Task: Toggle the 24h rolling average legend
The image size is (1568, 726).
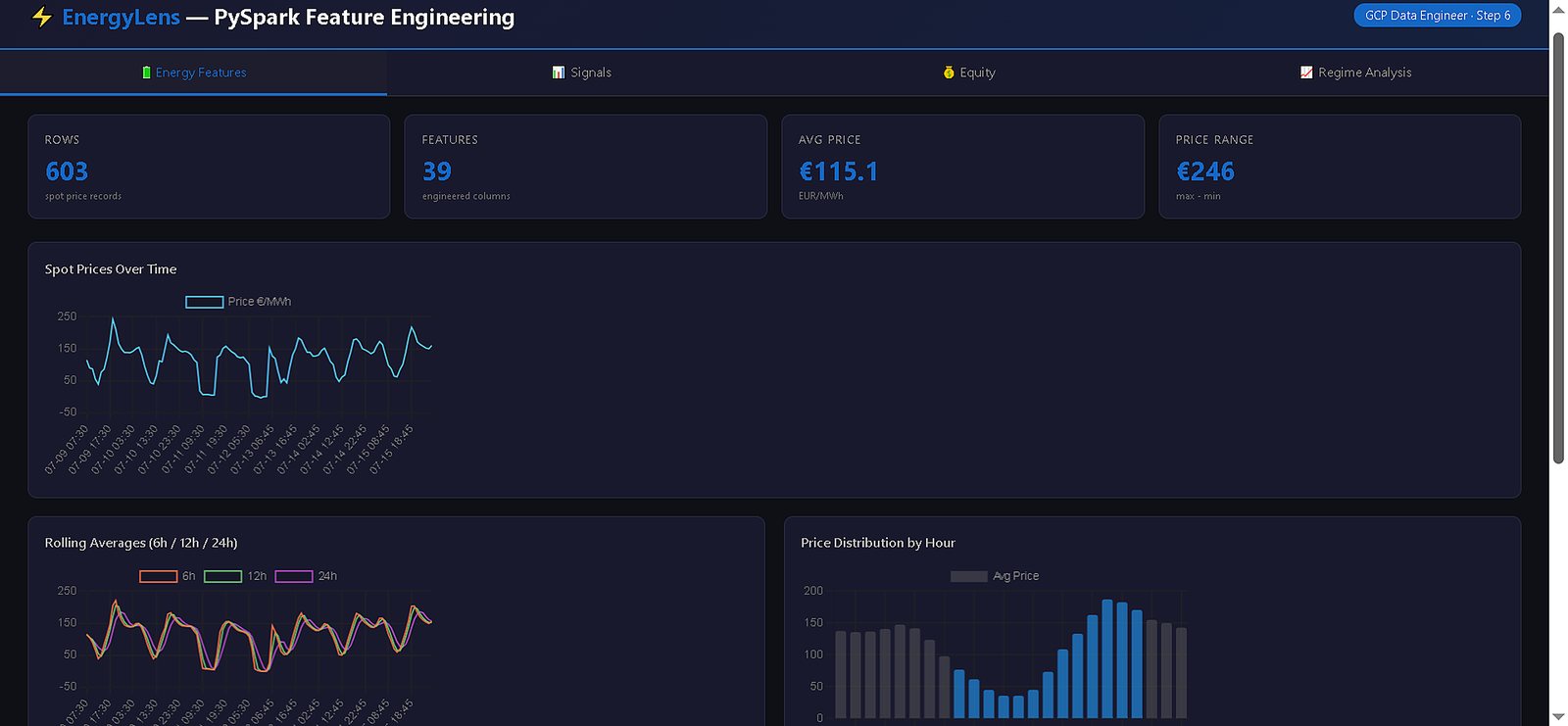Action: [306, 576]
